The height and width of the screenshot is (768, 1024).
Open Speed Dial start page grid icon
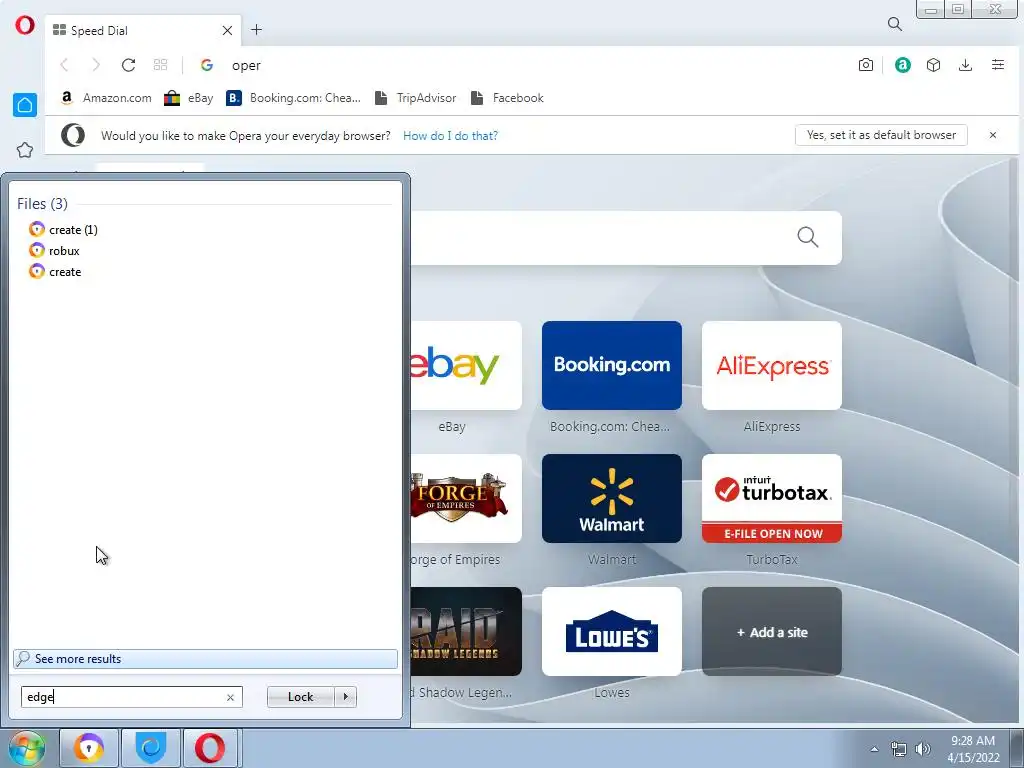click(160, 65)
